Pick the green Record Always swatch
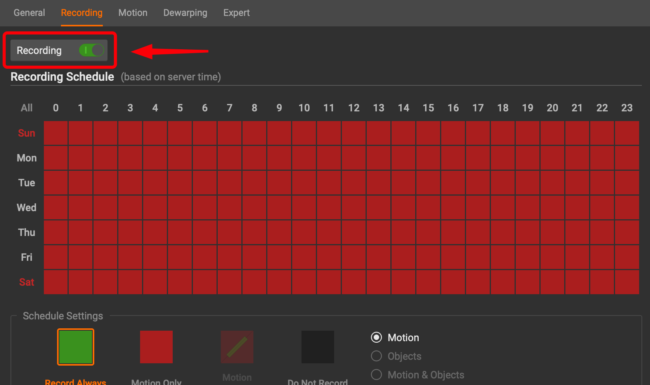Screen dimensions: 650x385 tap(75, 347)
